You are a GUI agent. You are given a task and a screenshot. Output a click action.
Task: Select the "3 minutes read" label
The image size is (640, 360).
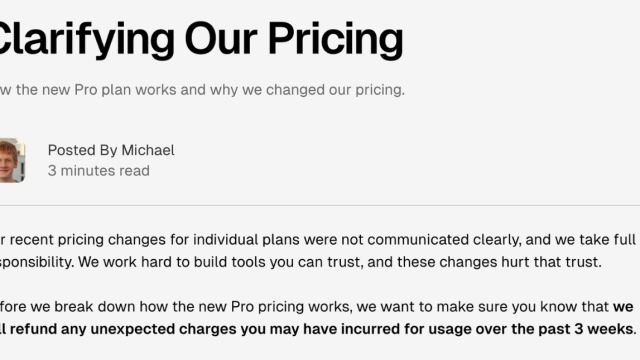click(x=99, y=171)
